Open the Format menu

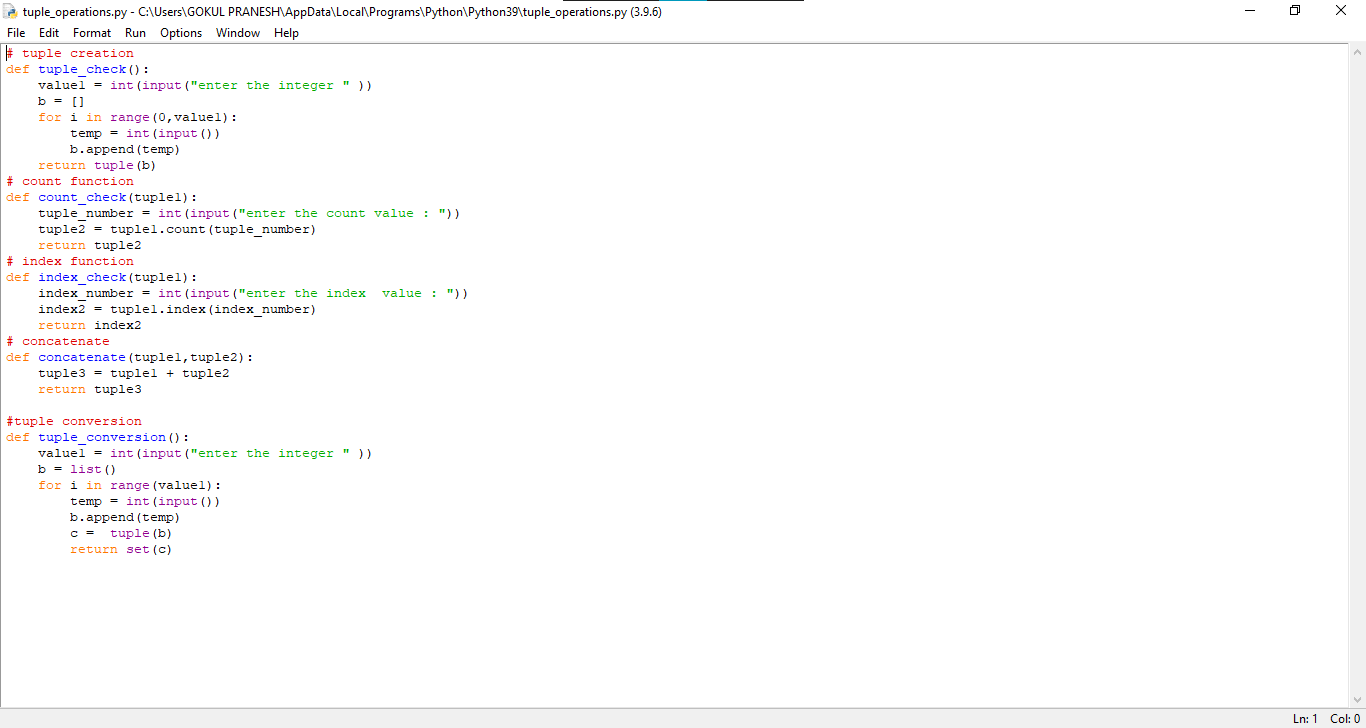point(92,33)
